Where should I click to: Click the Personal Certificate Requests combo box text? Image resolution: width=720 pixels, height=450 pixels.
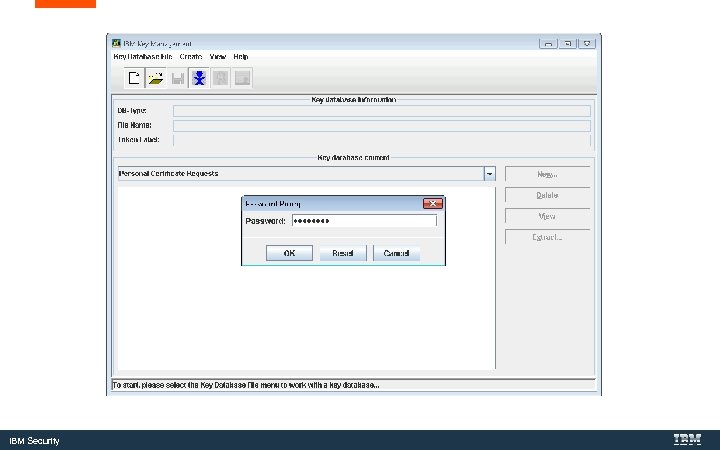click(x=168, y=174)
